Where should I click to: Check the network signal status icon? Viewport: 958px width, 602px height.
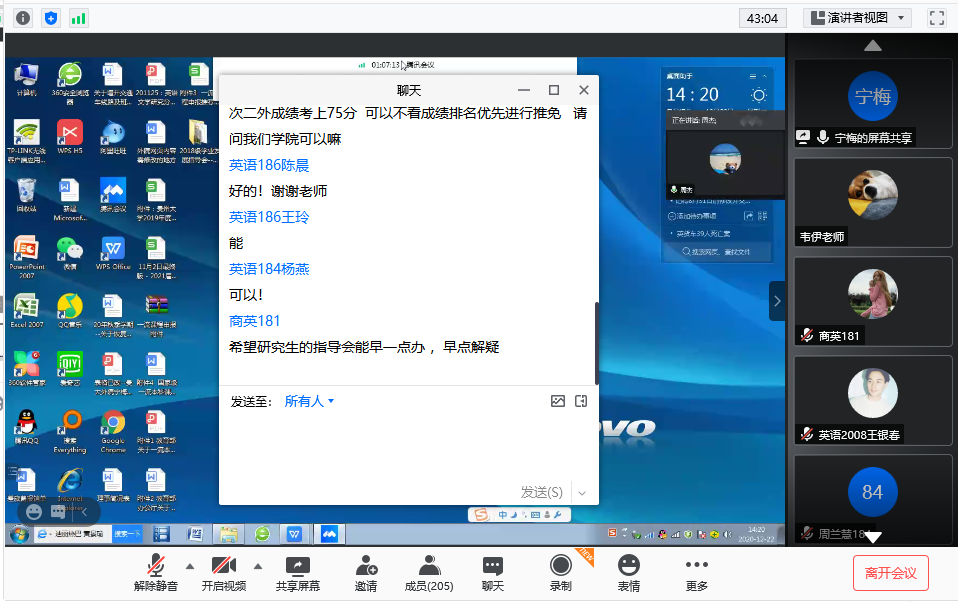point(78,18)
